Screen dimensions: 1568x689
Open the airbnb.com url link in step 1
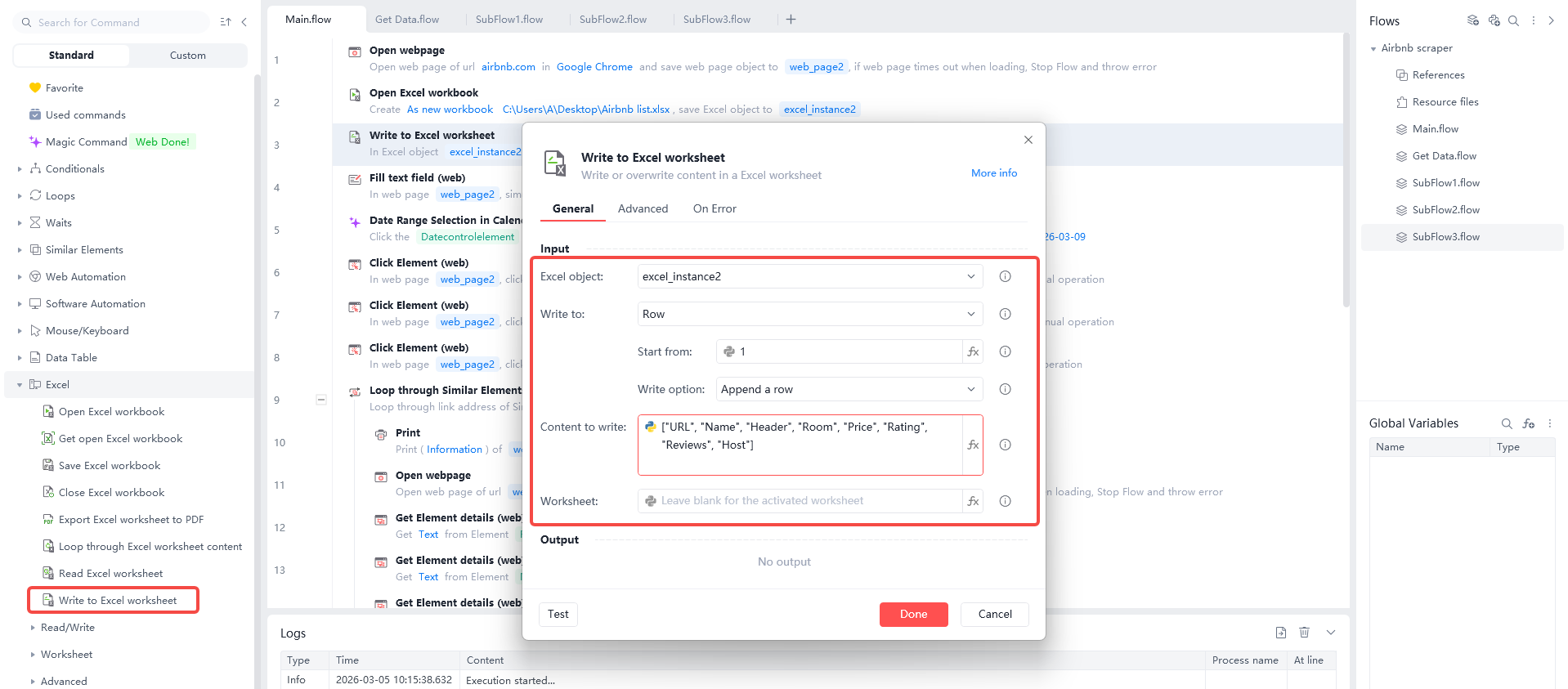coord(508,67)
